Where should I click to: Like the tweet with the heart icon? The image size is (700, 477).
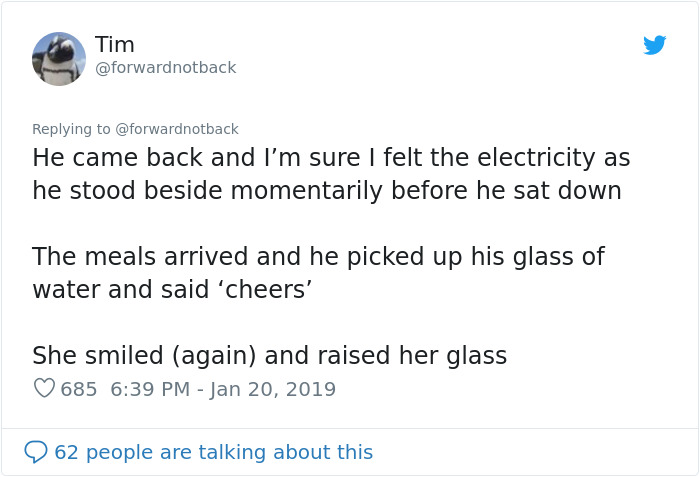[x=44, y=388]
